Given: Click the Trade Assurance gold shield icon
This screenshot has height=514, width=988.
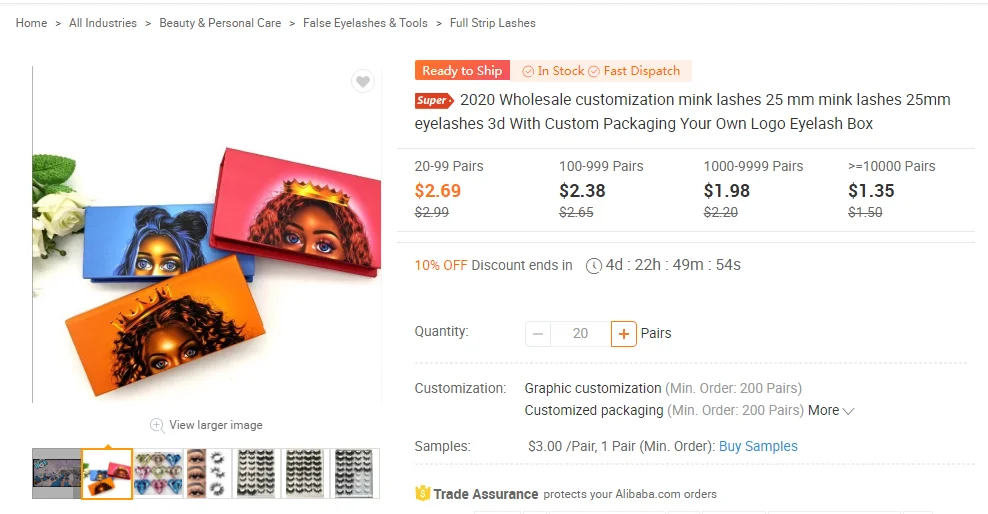Looking at the screenshot, I should [423, 493].
